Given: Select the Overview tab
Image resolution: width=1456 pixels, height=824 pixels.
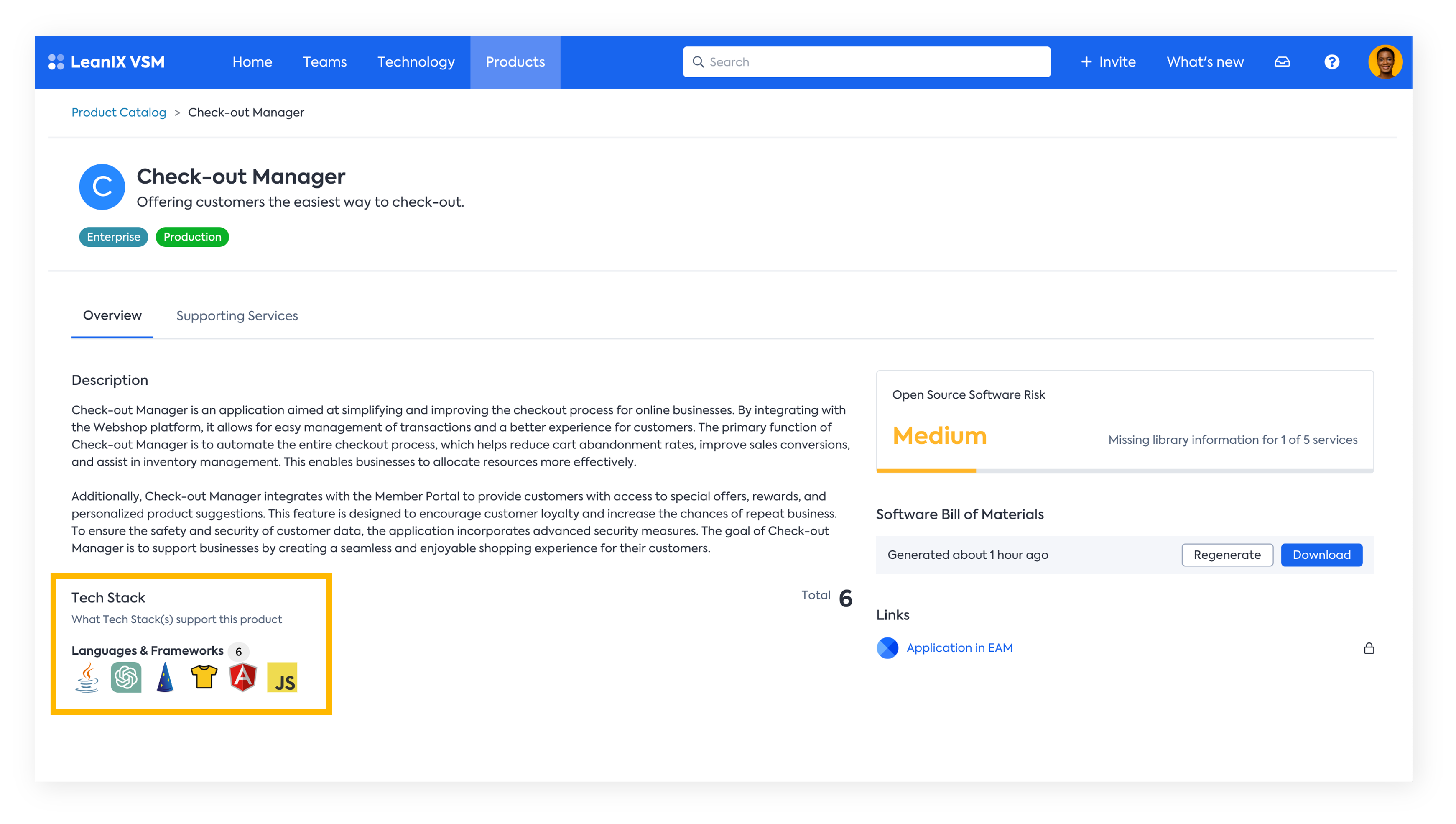Looking at the screenshot, I should point(112,315).
